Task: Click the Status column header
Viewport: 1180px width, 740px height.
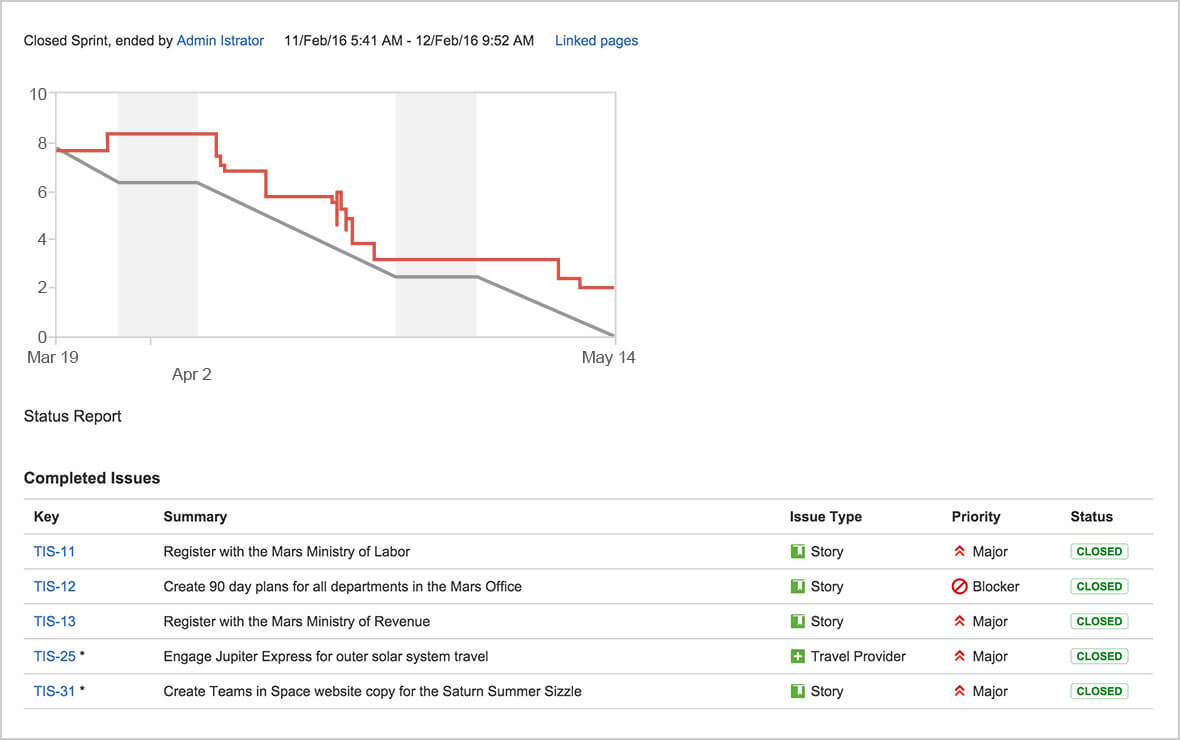Action: pyautogui.click(x=1091, y=516)
